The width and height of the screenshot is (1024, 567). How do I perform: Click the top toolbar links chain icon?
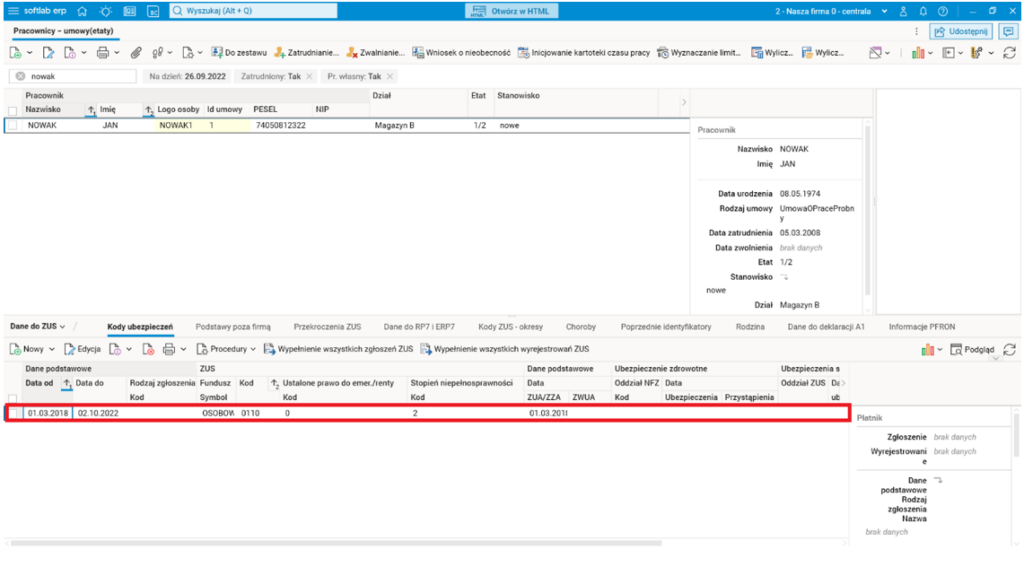coord(157,53)
